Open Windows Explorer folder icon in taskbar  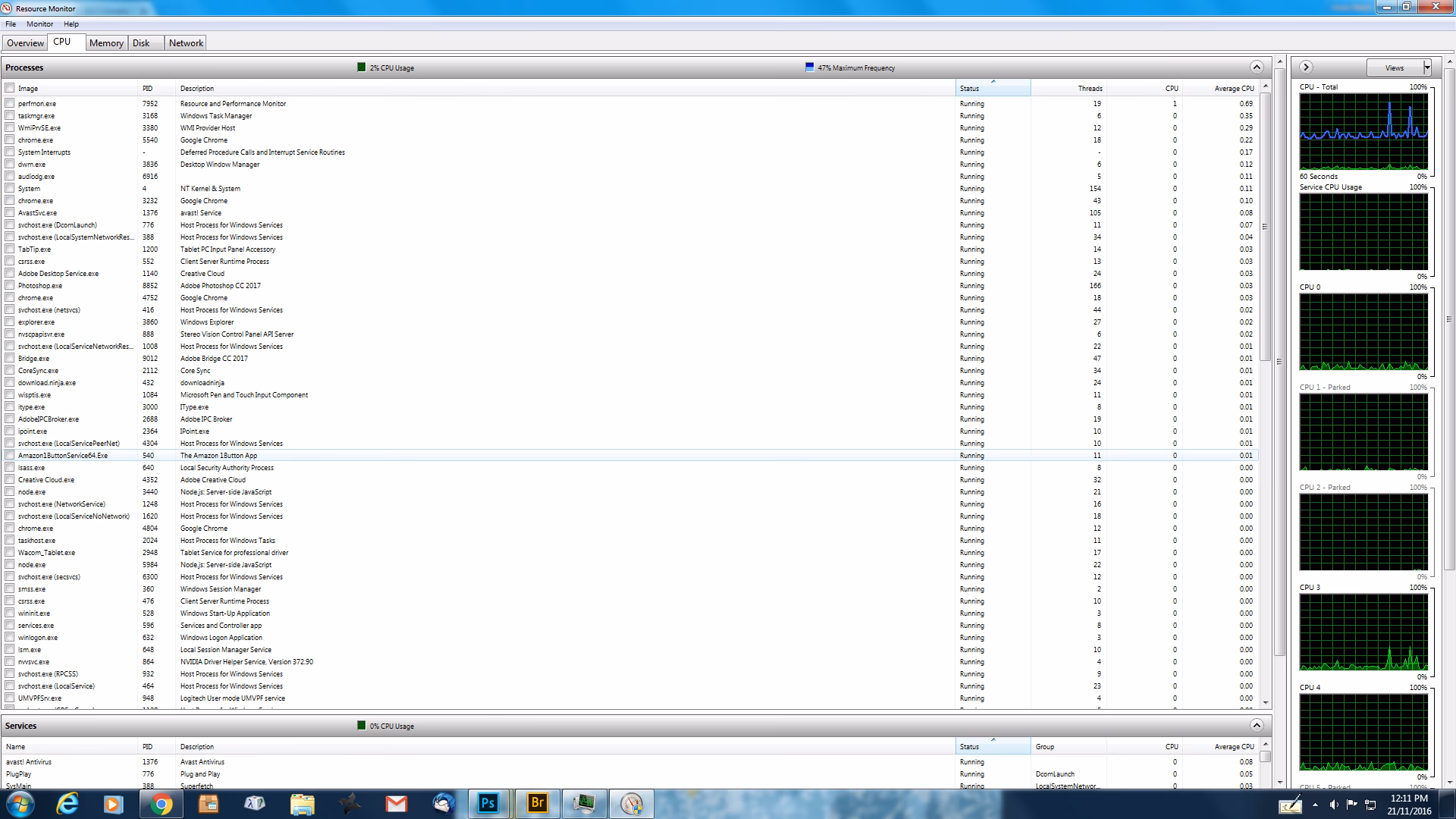pos(302,804)
